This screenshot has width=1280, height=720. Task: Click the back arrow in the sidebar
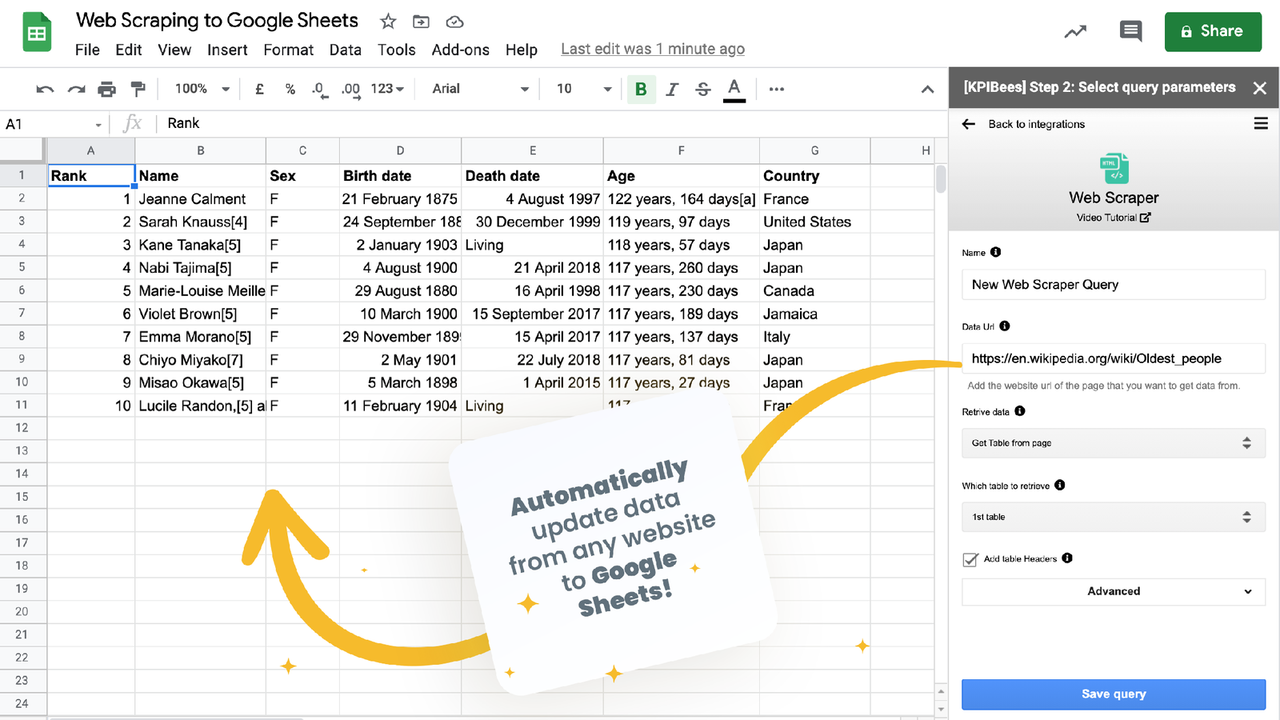[x=968, y=124]
